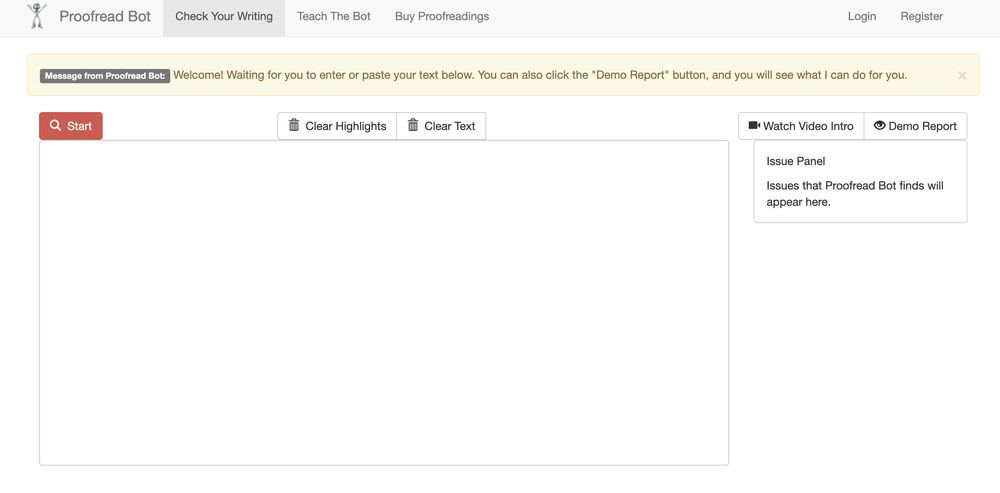Click the Start button
Screen dimensions: 1000x493
tap(71, 126)
